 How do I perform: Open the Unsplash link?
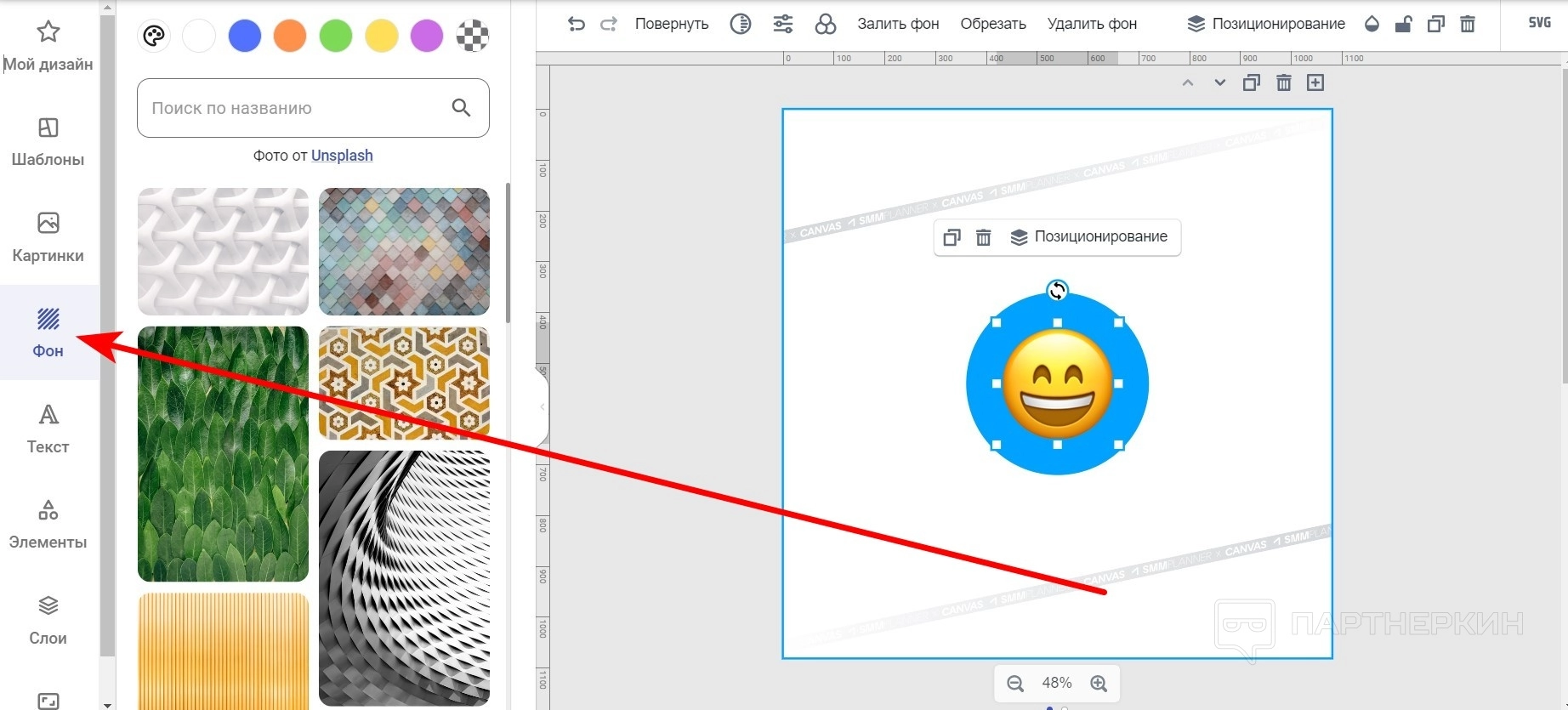tap(342, 156)
